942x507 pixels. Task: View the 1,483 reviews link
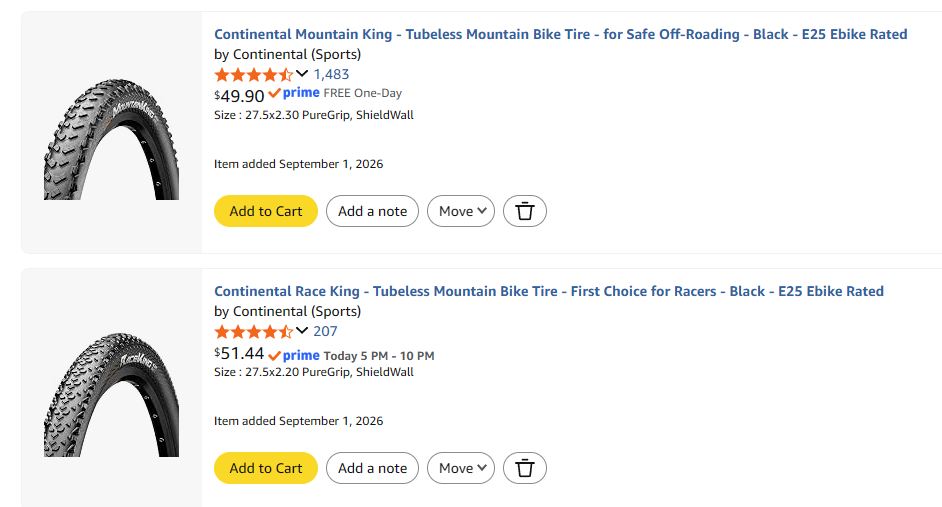(331, 74)
